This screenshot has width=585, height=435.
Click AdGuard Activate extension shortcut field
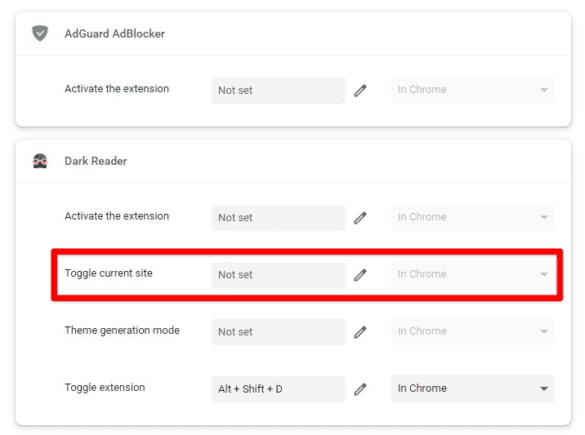pos(278,90)
